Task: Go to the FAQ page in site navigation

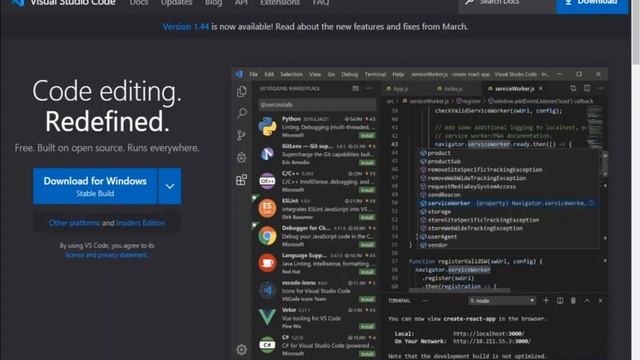Action: click(x=321, y=3)
